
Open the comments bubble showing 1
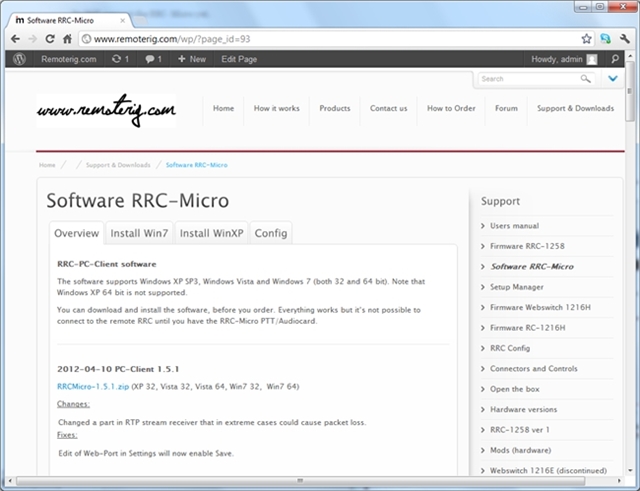(153, 59)
